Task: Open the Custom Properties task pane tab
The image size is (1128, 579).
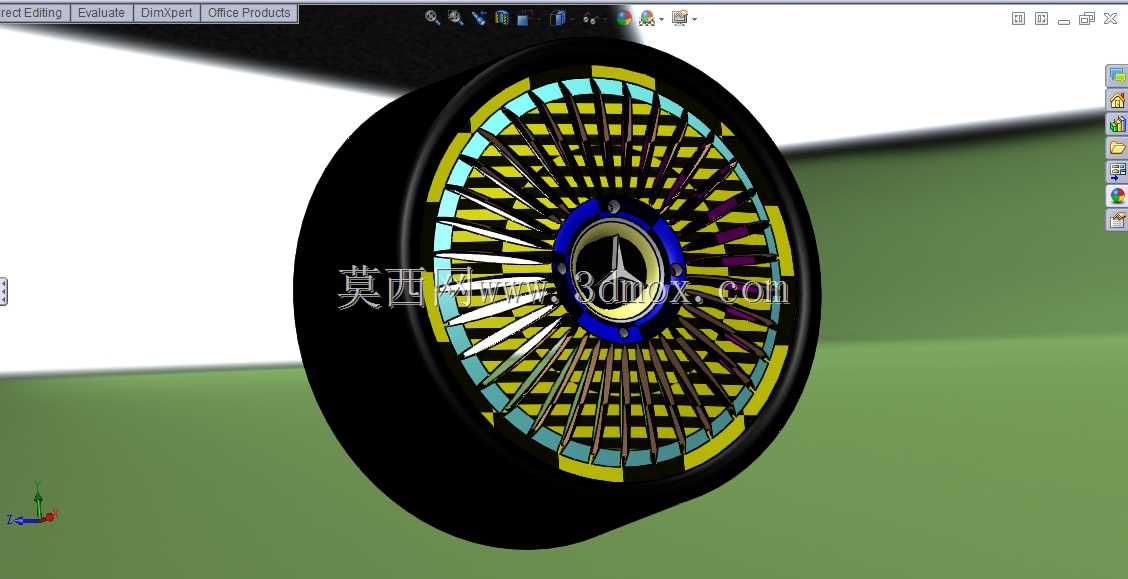Action: (x=1116, y=219)
